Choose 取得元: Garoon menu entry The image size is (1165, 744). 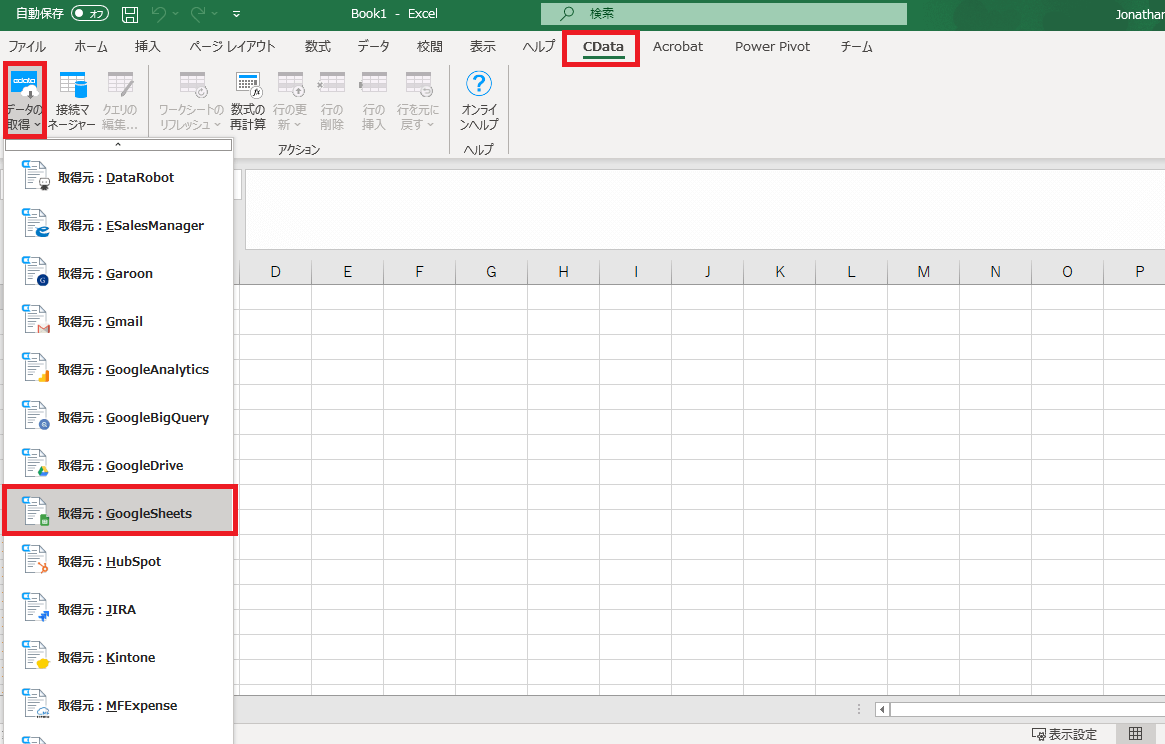click(x=119, y=274)
